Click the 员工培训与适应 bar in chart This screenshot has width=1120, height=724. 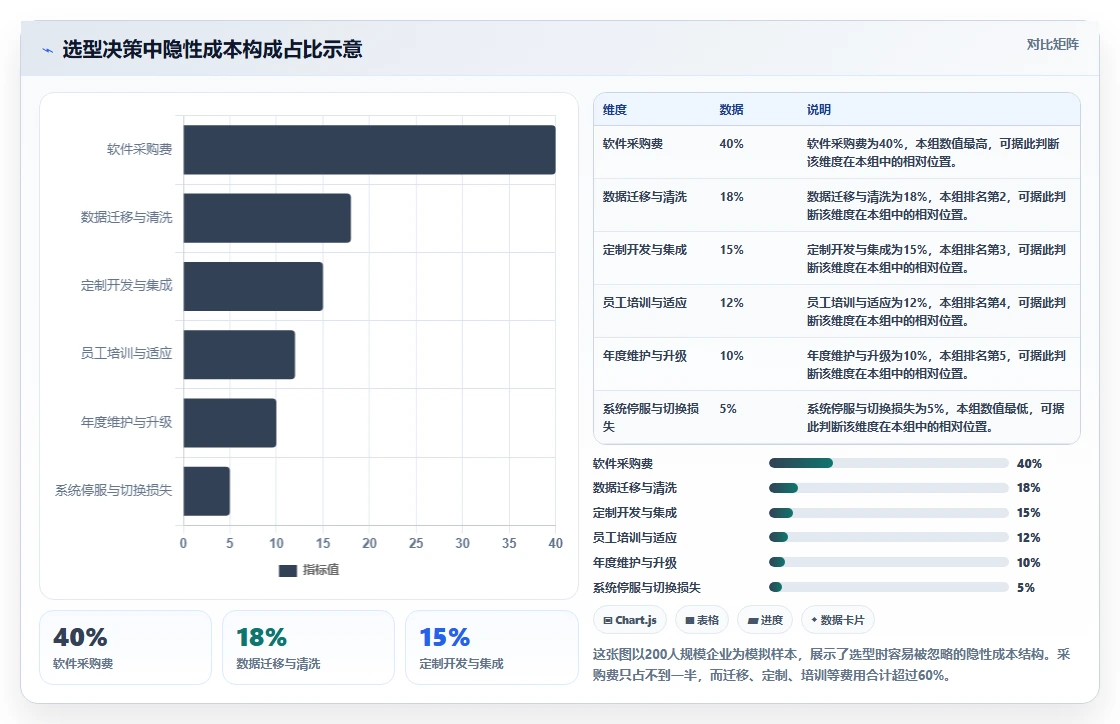[239, 354]
